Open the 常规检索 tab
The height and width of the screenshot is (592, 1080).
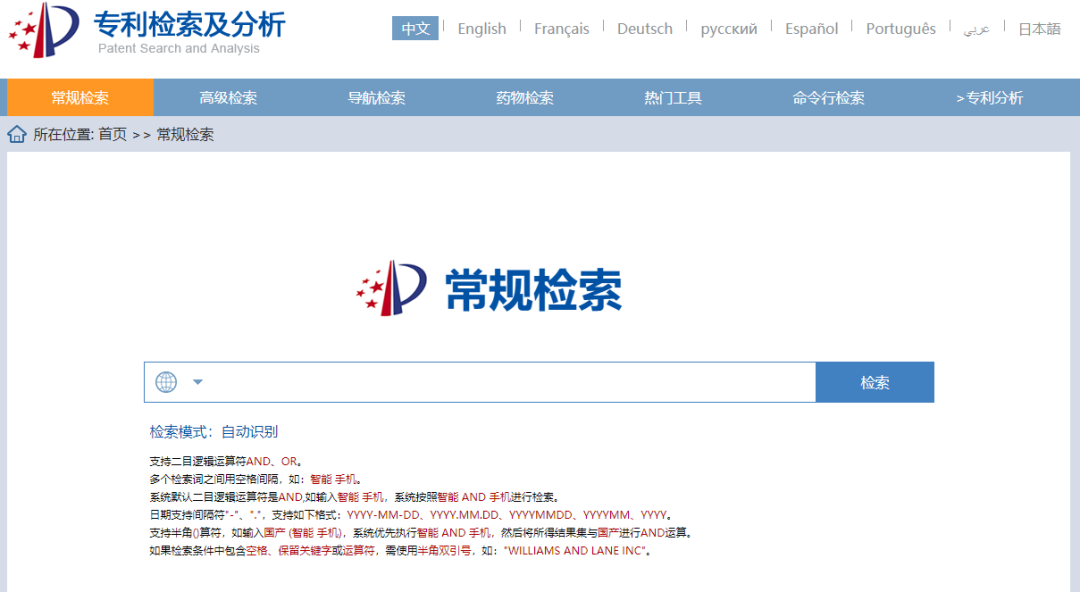tap(80, 98)
